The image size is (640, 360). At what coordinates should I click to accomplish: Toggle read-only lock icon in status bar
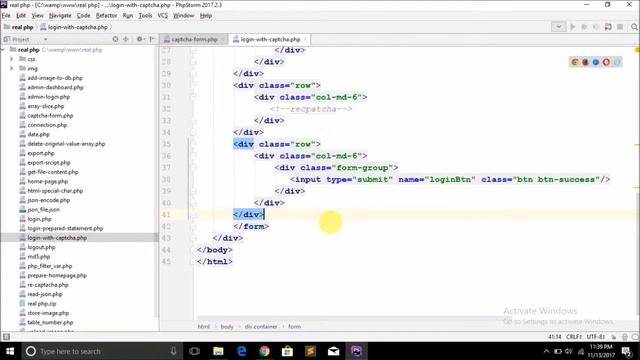(x=613, y=337)
